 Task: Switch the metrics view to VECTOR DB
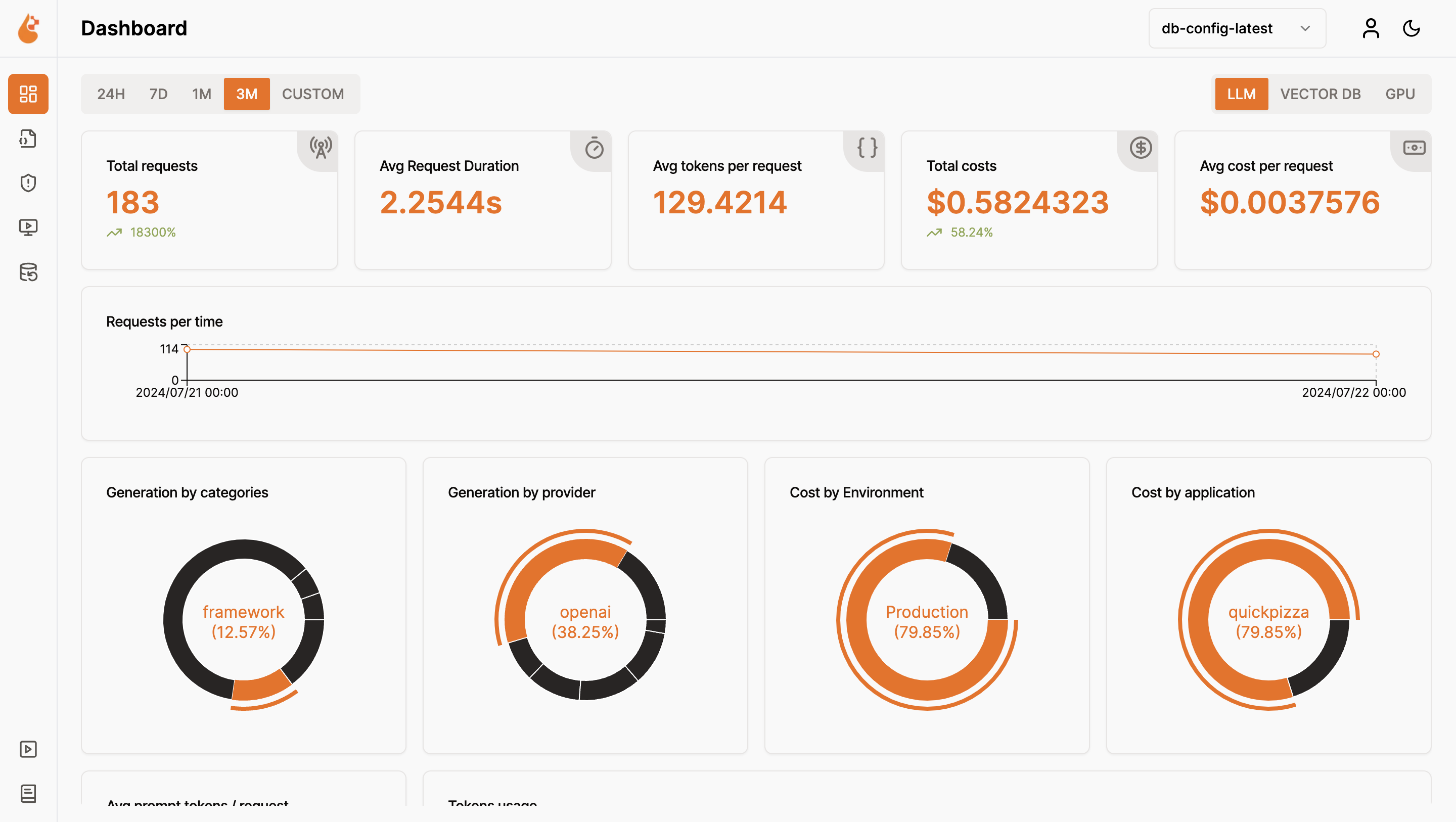(1321, 94)
